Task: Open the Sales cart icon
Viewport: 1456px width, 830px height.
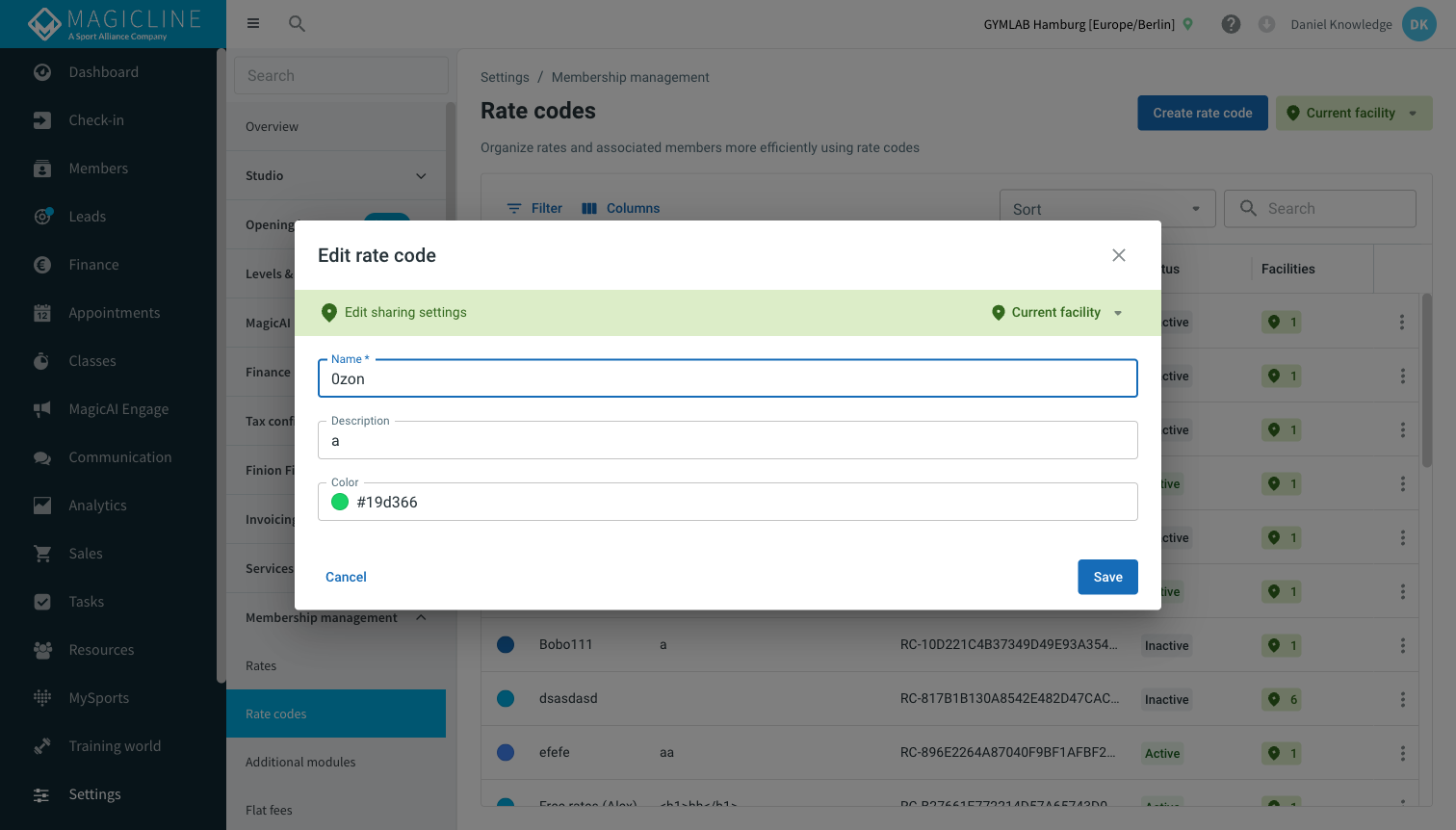Action: pos(42,554)
